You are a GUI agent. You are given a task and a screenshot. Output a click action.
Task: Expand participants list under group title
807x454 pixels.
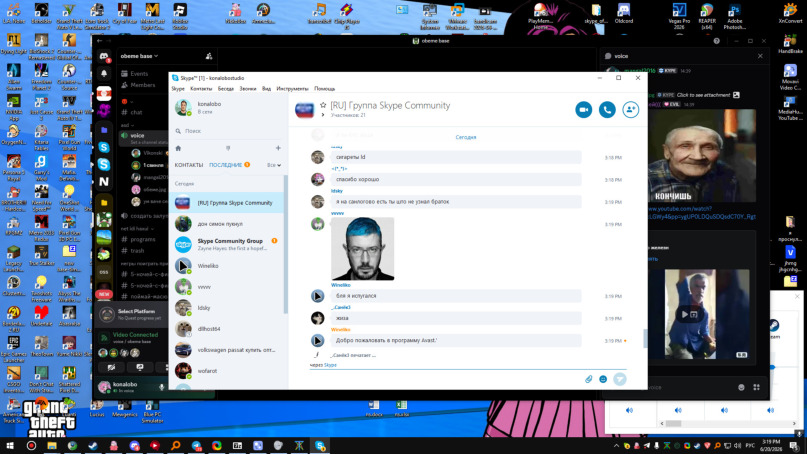[x=323, y=115]
